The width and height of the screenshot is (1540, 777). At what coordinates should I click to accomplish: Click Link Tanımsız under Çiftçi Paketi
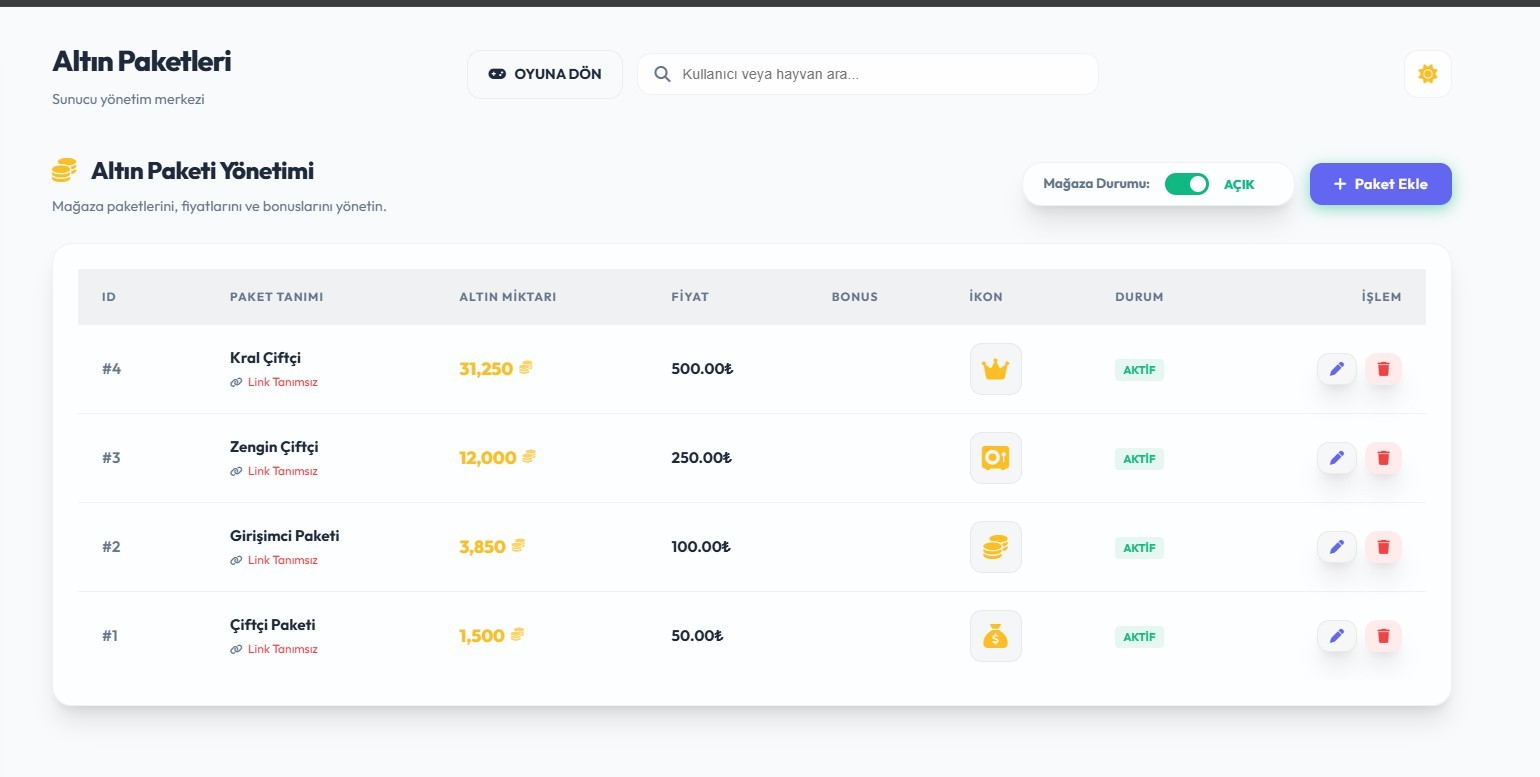pyautogui.click(x=282, y=649)
